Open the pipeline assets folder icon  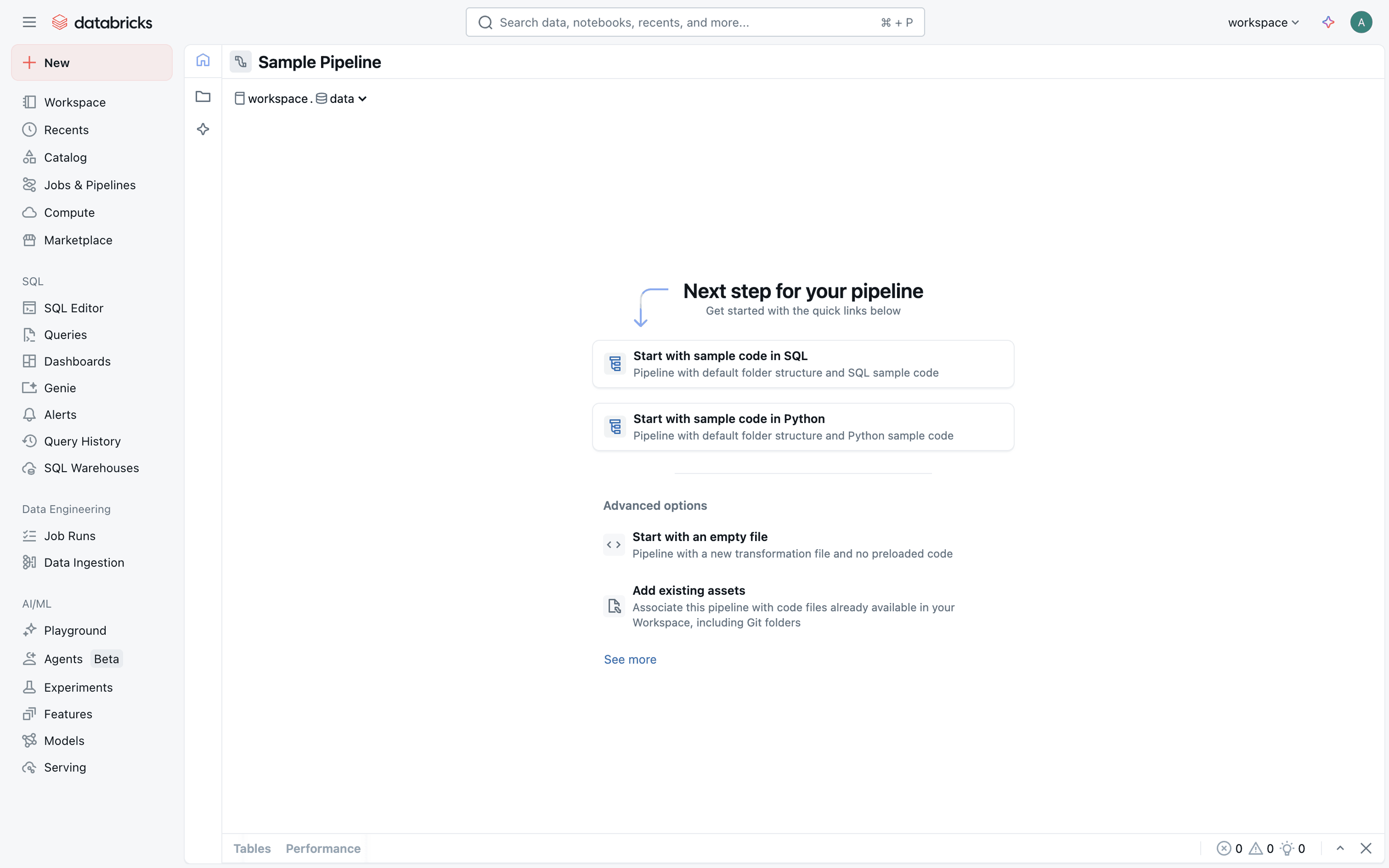click(203, 96)
